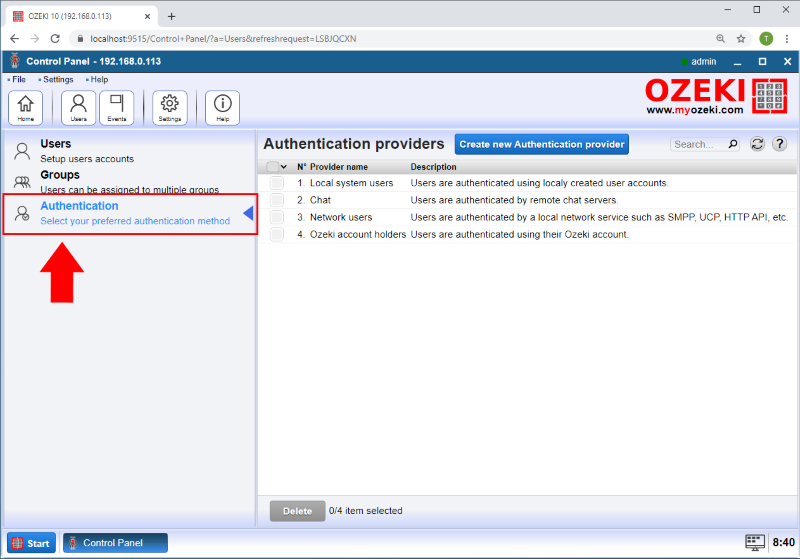Open the browser profile avatar

point(766,39)
